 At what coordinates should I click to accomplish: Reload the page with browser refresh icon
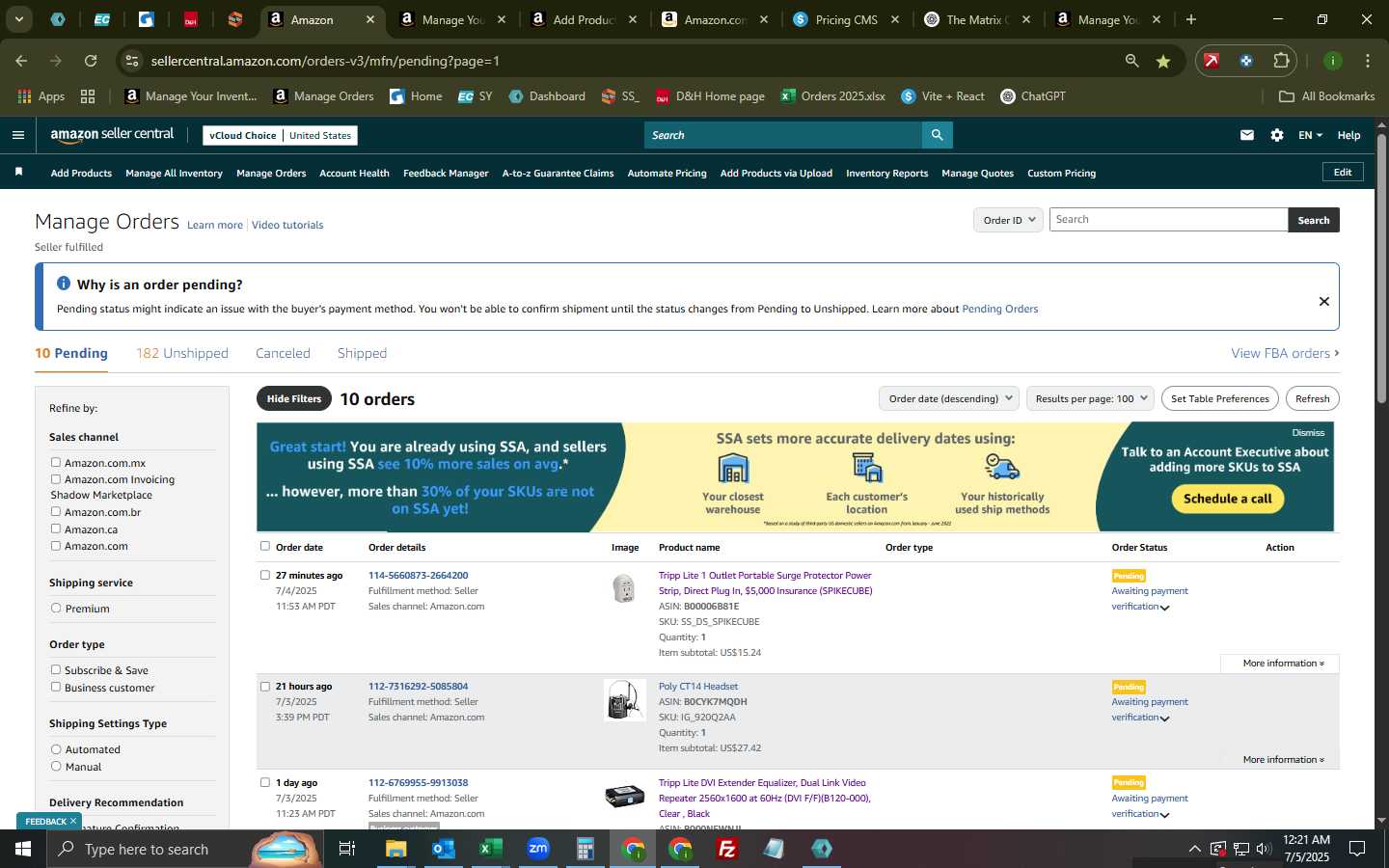(x=91, y=61)
